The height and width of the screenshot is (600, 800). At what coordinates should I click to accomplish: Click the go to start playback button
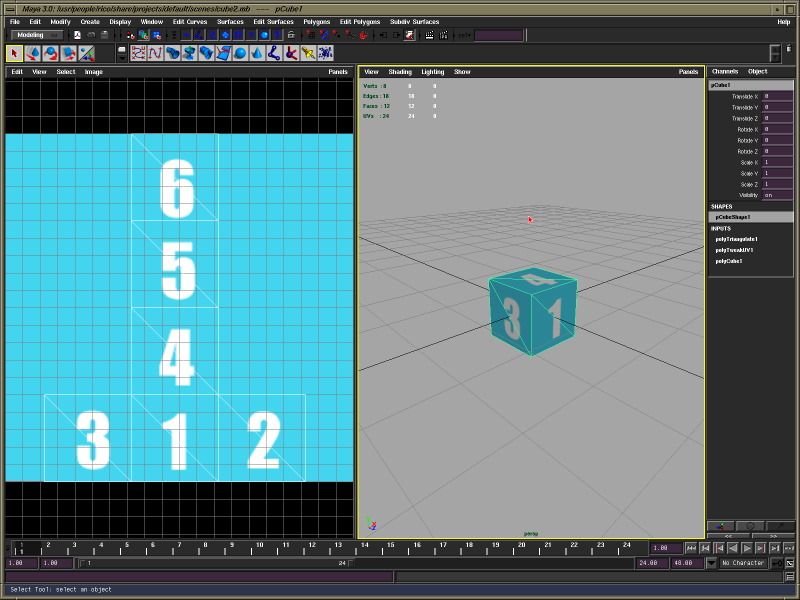[691, 548]
